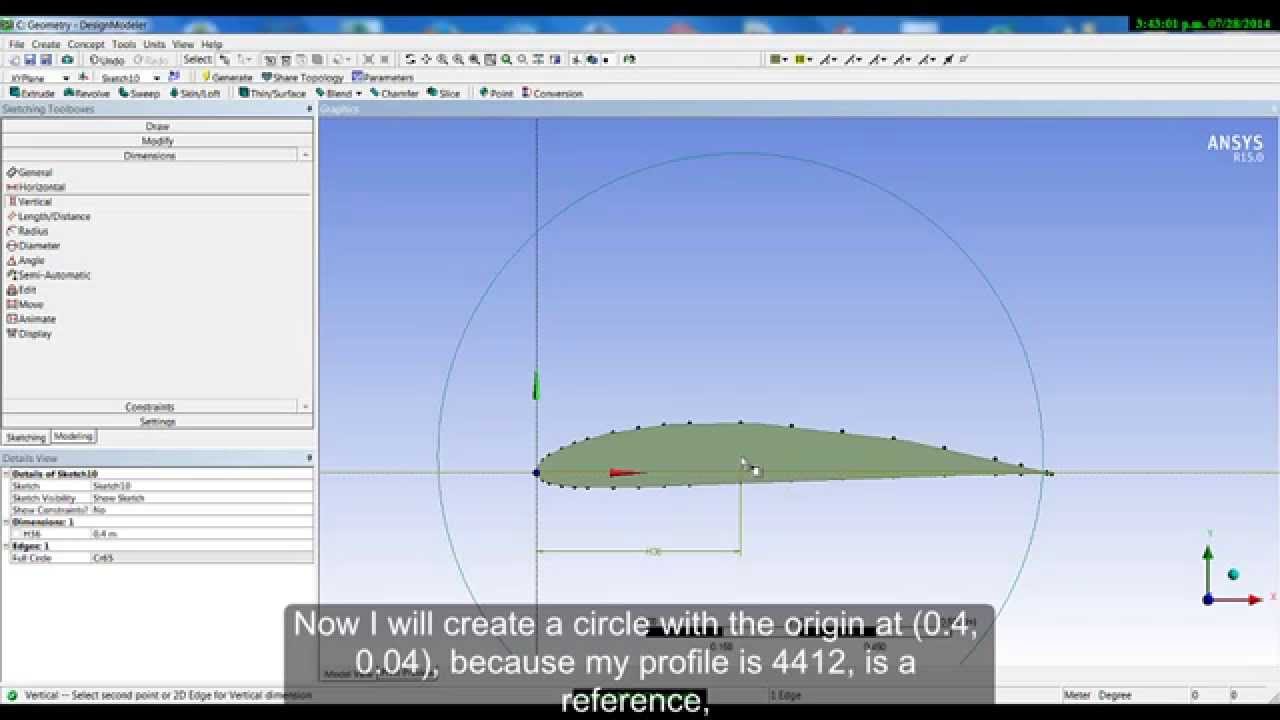Screen dimensions: 1280x720
Task: Switch to the Sketching tab
Action: [26, 437]
